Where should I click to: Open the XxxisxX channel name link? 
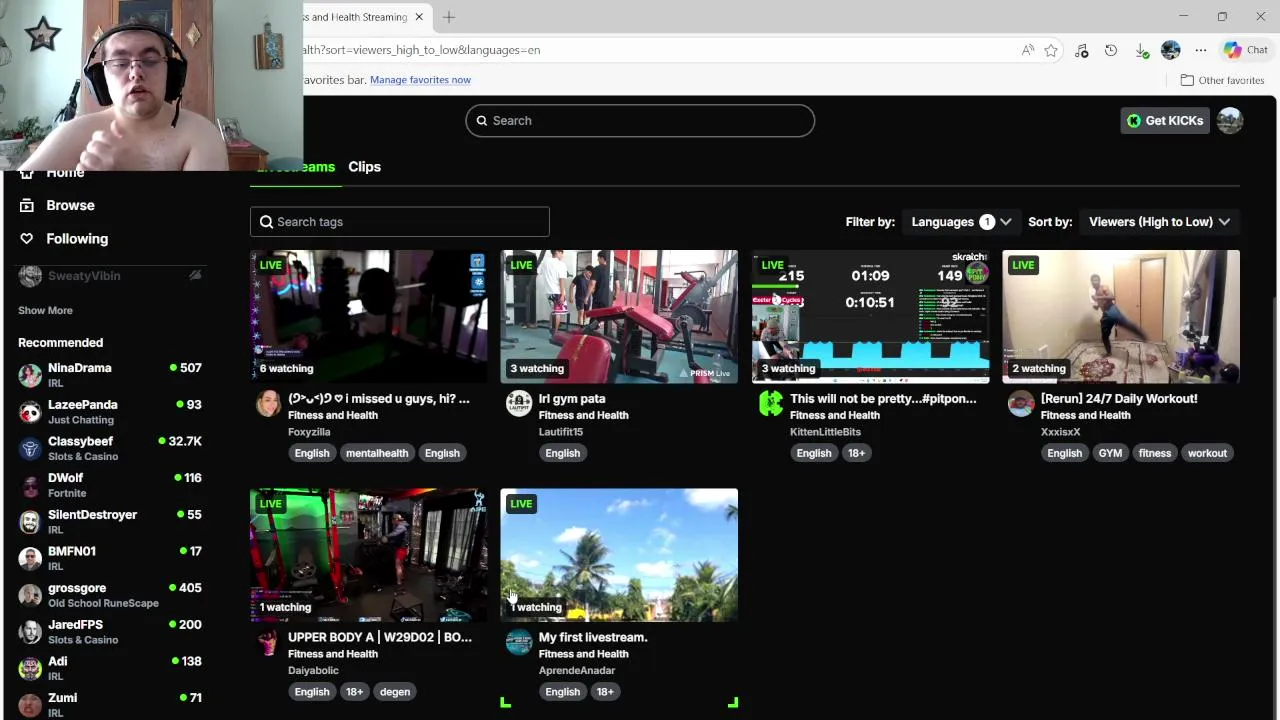coord(1060,432)
